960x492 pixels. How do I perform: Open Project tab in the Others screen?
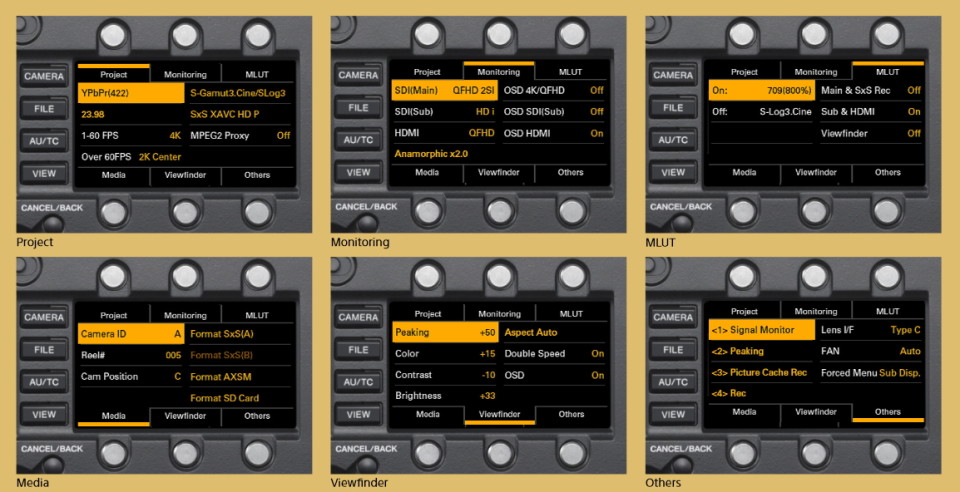(x=744, y=311)
